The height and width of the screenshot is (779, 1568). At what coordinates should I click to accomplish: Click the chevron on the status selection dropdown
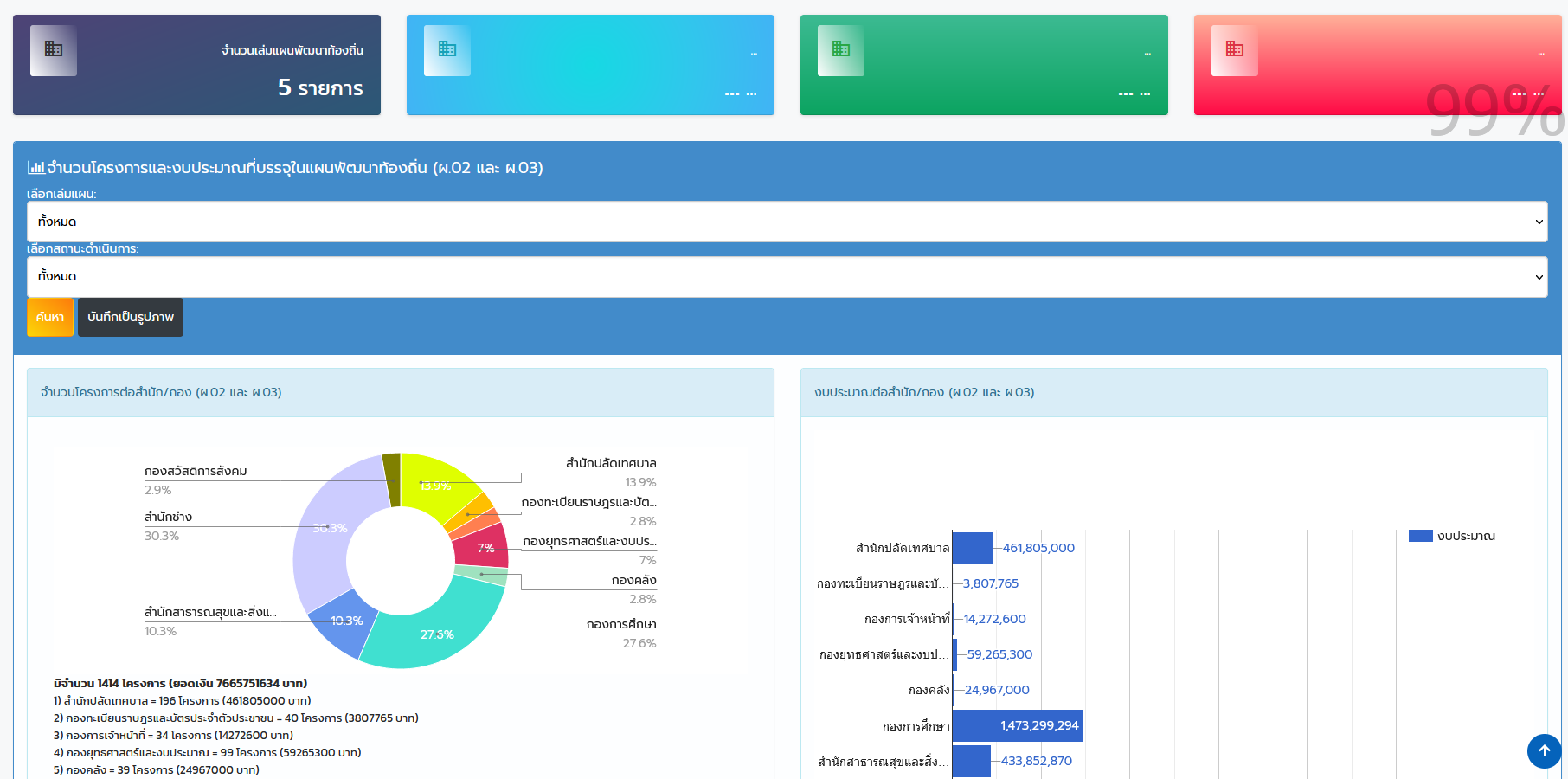click(x=1540, y=276)
